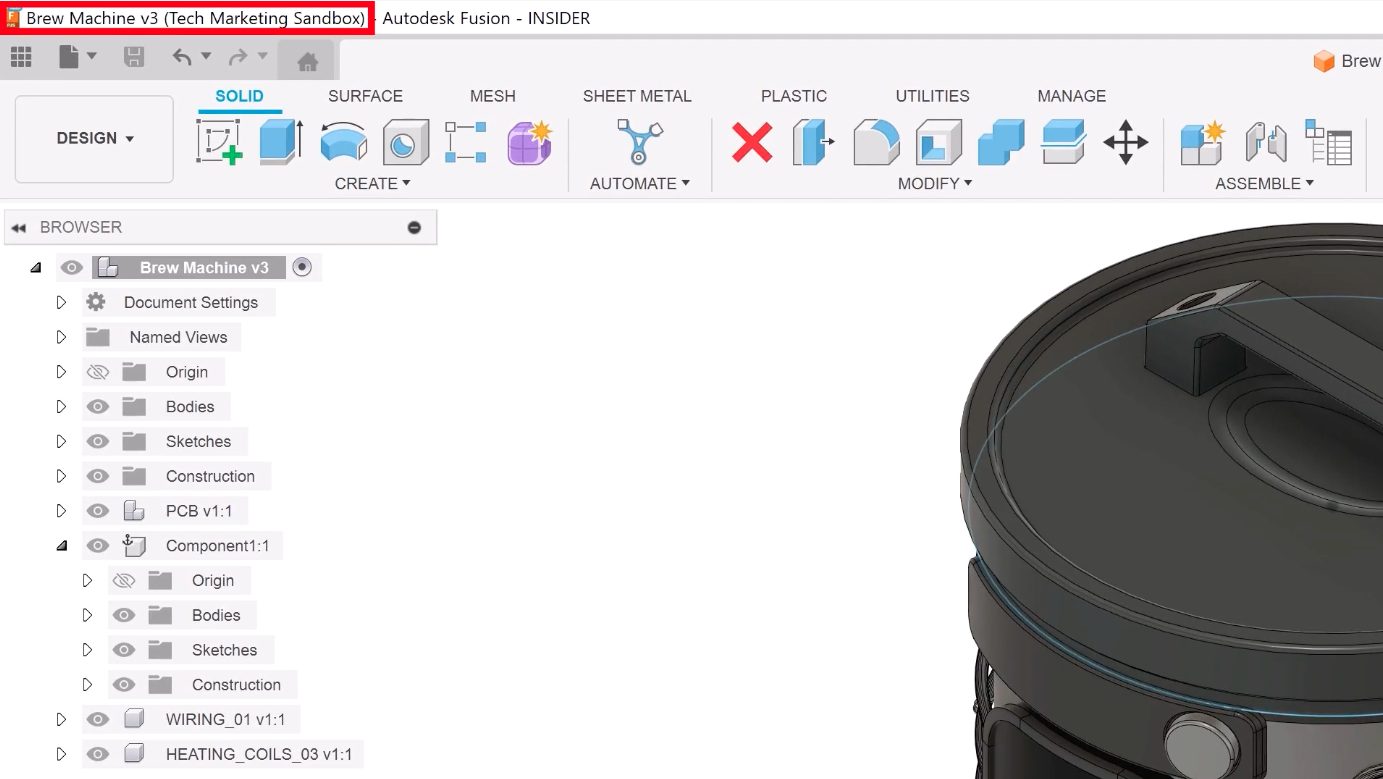Viewport: 1383px width, 779px height.
Task: Click the MODIFY panel label
Action: pos(934,183)
